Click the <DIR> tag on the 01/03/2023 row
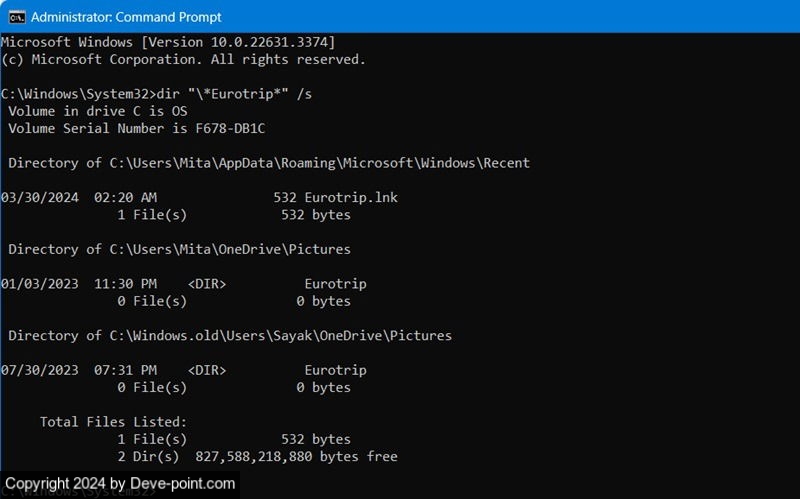This screenshot has height=499, width=800. pos(206,284)
